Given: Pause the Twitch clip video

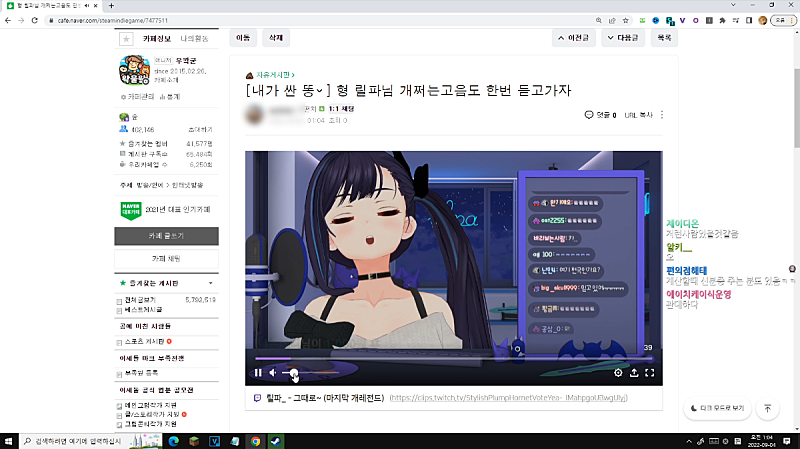Looking at the screenshot, I should coord(258,373).
